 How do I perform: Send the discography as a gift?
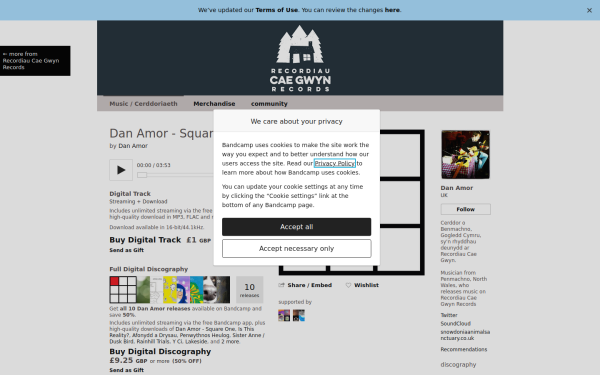pyautogui.click(x=127, y=370)
